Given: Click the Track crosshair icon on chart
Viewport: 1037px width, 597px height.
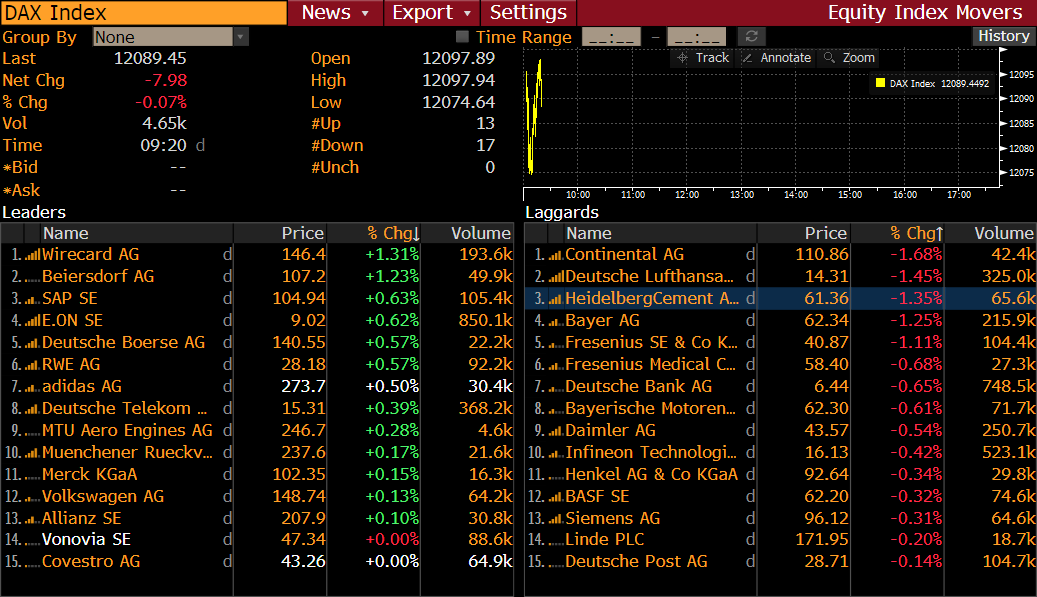Looking at the screenshot, I should (x=683, y=58).
